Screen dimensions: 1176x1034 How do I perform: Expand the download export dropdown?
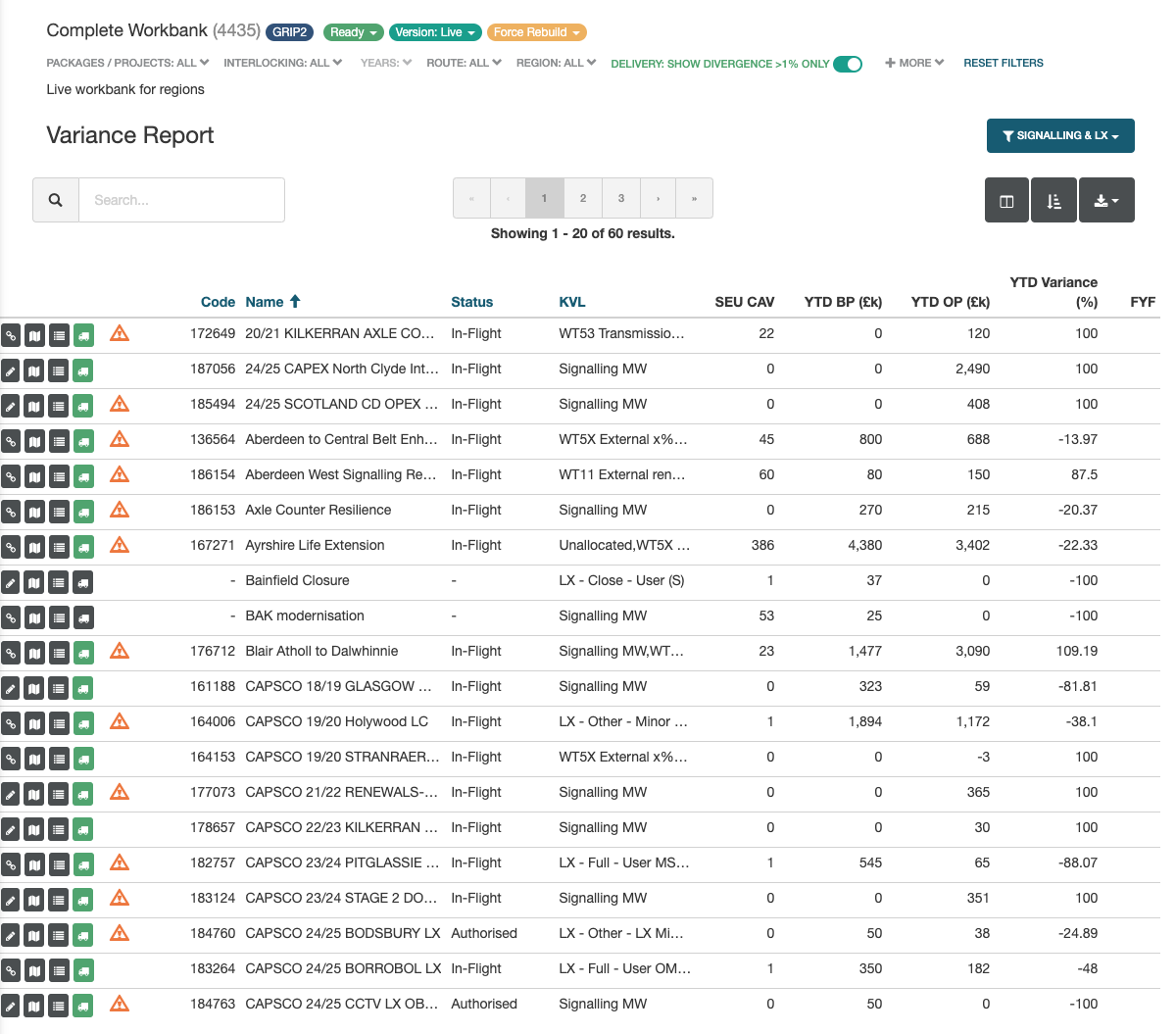click(x=1106, y=201)
